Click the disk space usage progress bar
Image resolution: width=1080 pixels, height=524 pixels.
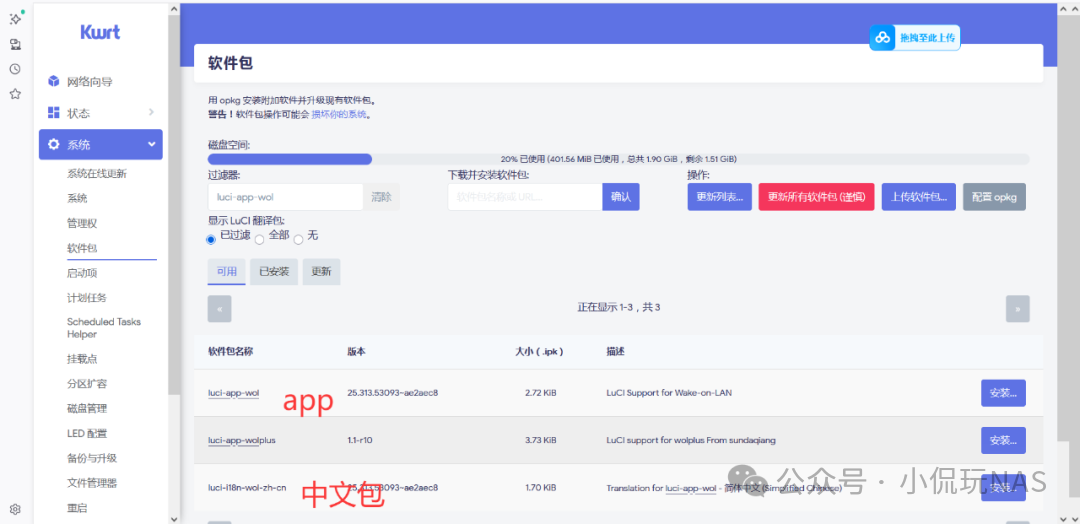tap(619, 159)
